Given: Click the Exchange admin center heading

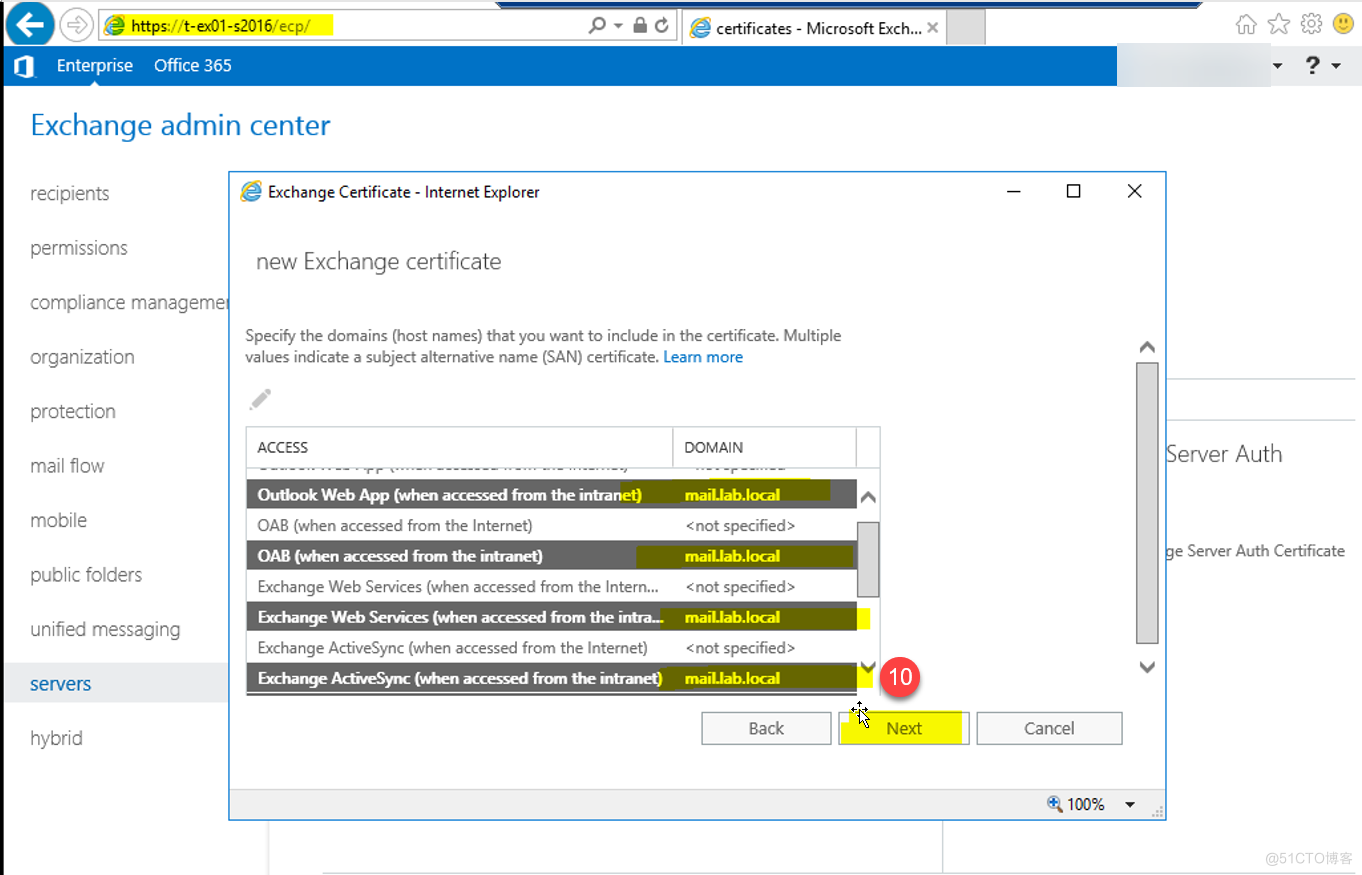Looking at the screenshot, I should [x=180, y=125].
